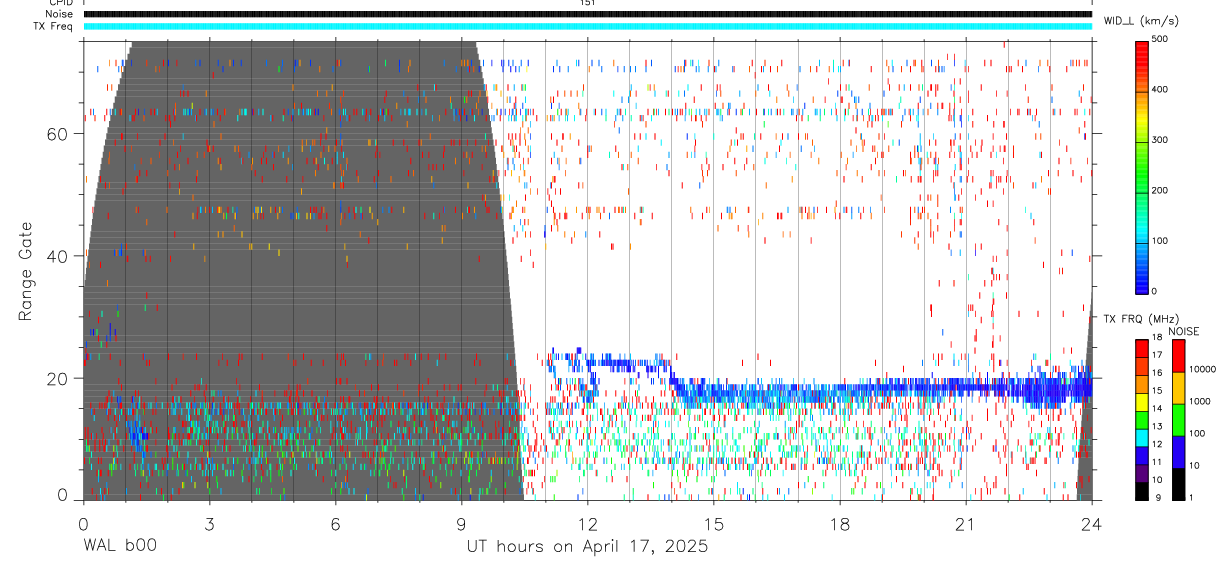Click the cyan 12–13 MHz swatch
Image resolution: width=1228 pixels, height=567 pixels.
pyautogui.click(x=1142, y=437)
